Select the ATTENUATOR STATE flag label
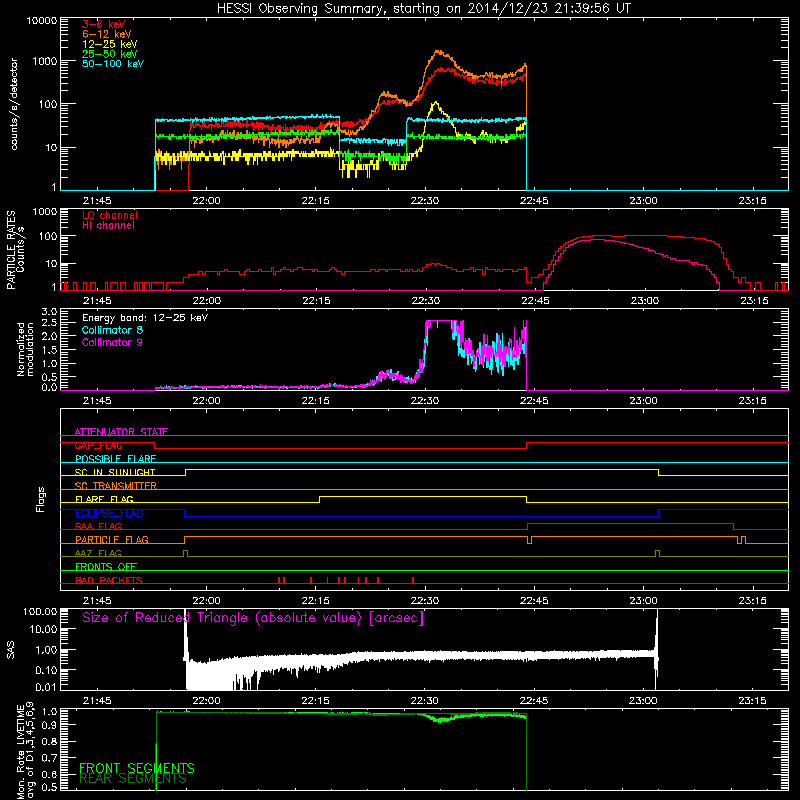Viewport: 800px width, 800px height. click(x=121, y=432)
